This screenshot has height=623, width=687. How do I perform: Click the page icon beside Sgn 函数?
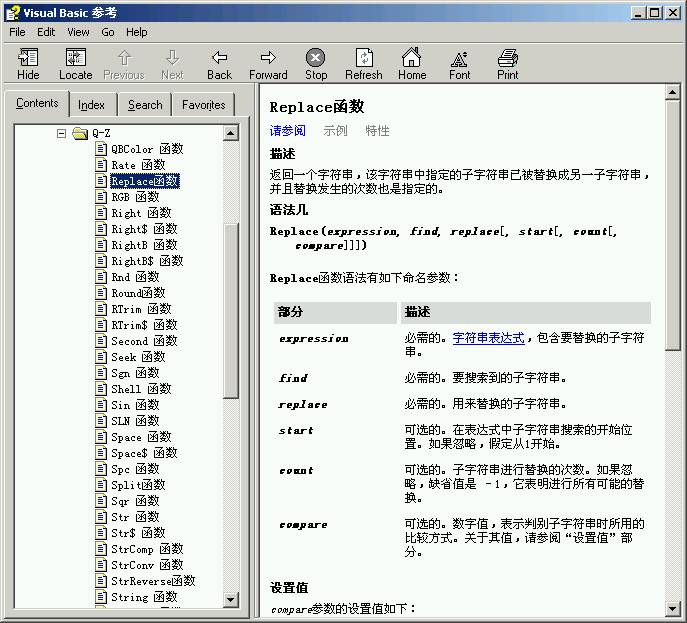click(x=101, y=373)
